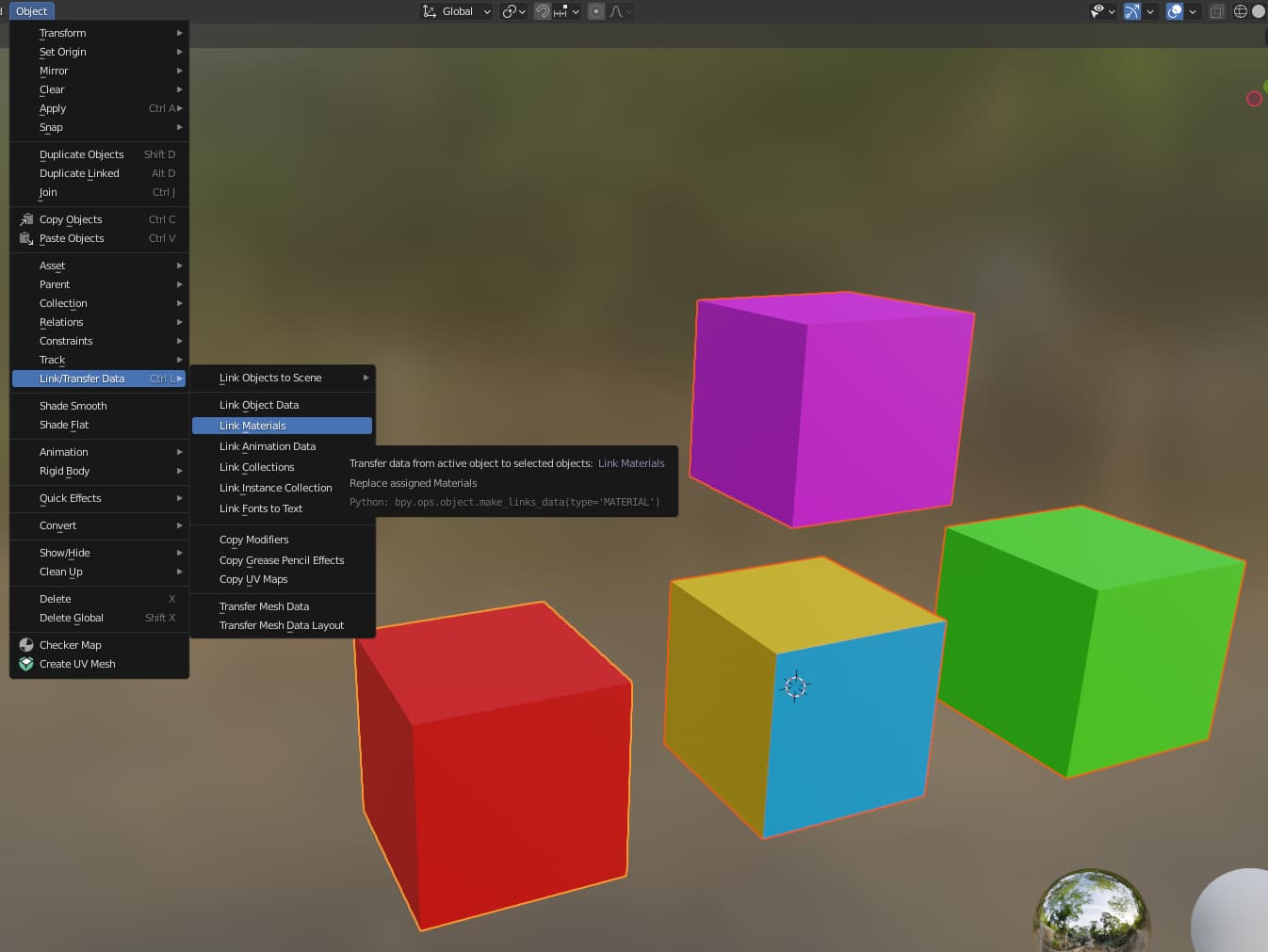Open the gizmo options dropdown arrow
This screenshot has width=1268, height=952.
[1150, 11]
